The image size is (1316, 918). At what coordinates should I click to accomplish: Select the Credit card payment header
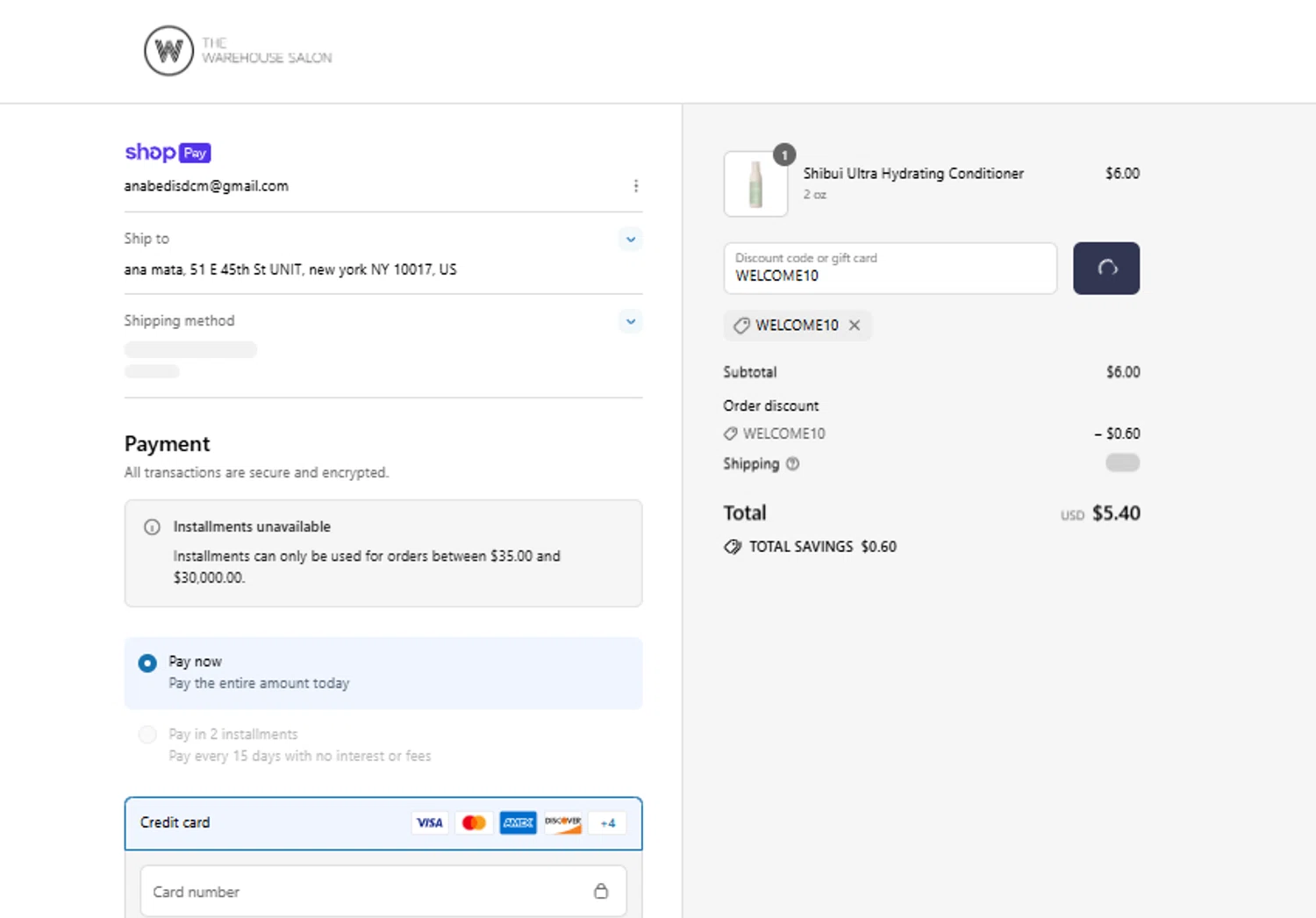tap(383, 823)
